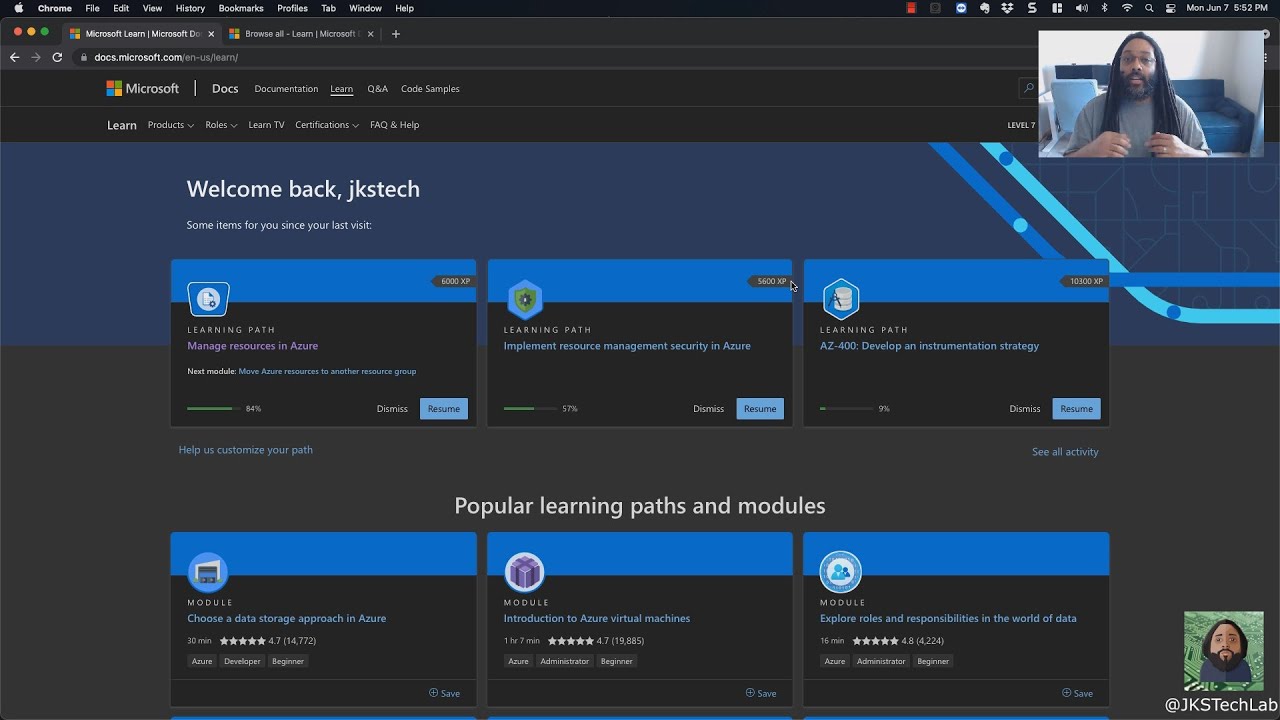Save the roles and responsibilities module
The height and width of the screenshot is (720, 1280).
tap(1076, 693)
